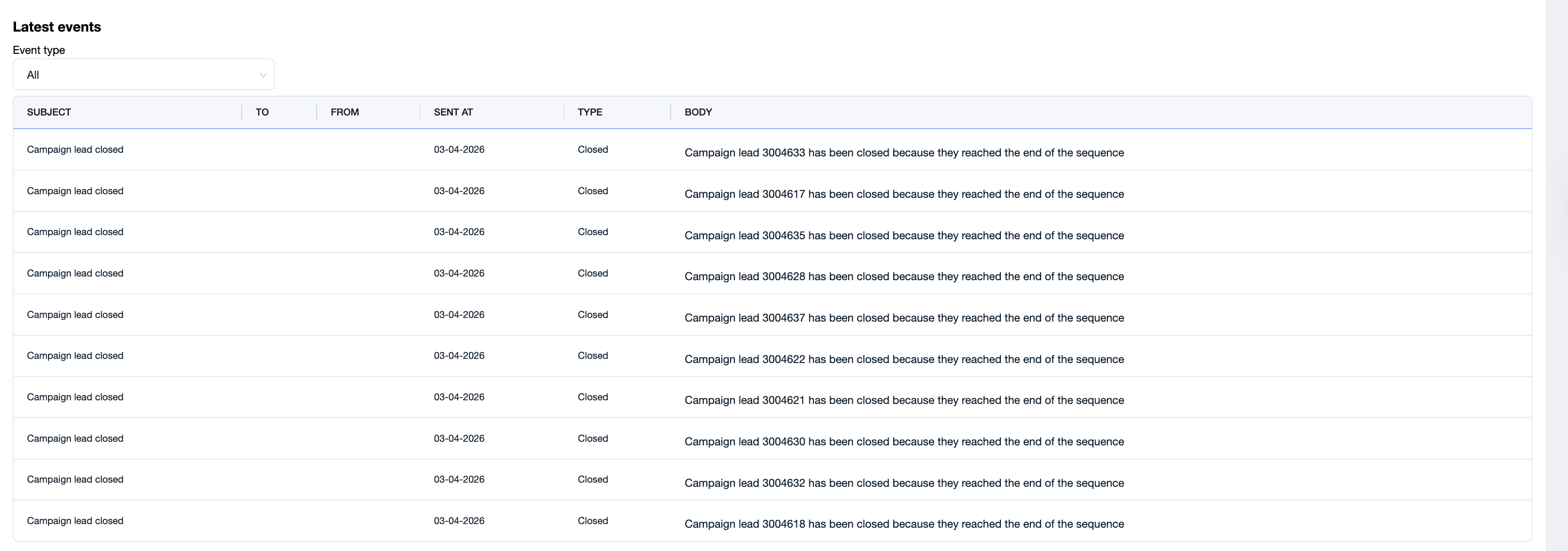Click the sent date in lead 3004630 row
The image size is (1568, 551).
click(x=459, y=438)
